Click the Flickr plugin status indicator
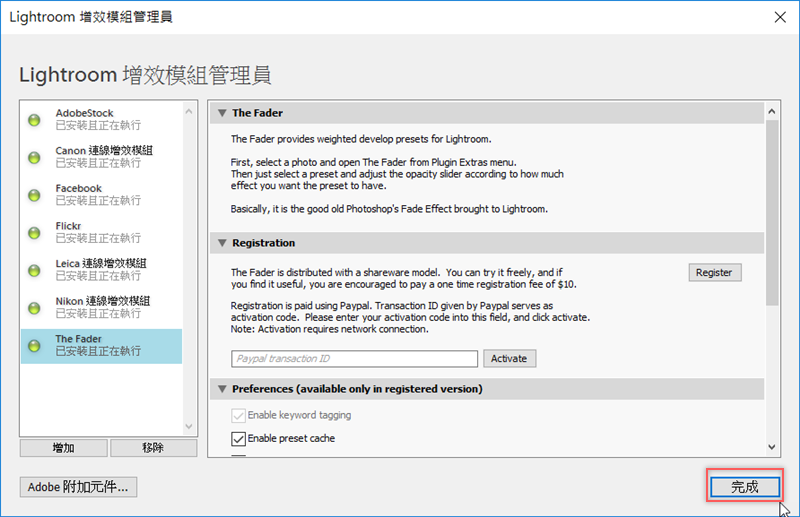The width and height of the screenshot is (800, 517). pos(34,233)
